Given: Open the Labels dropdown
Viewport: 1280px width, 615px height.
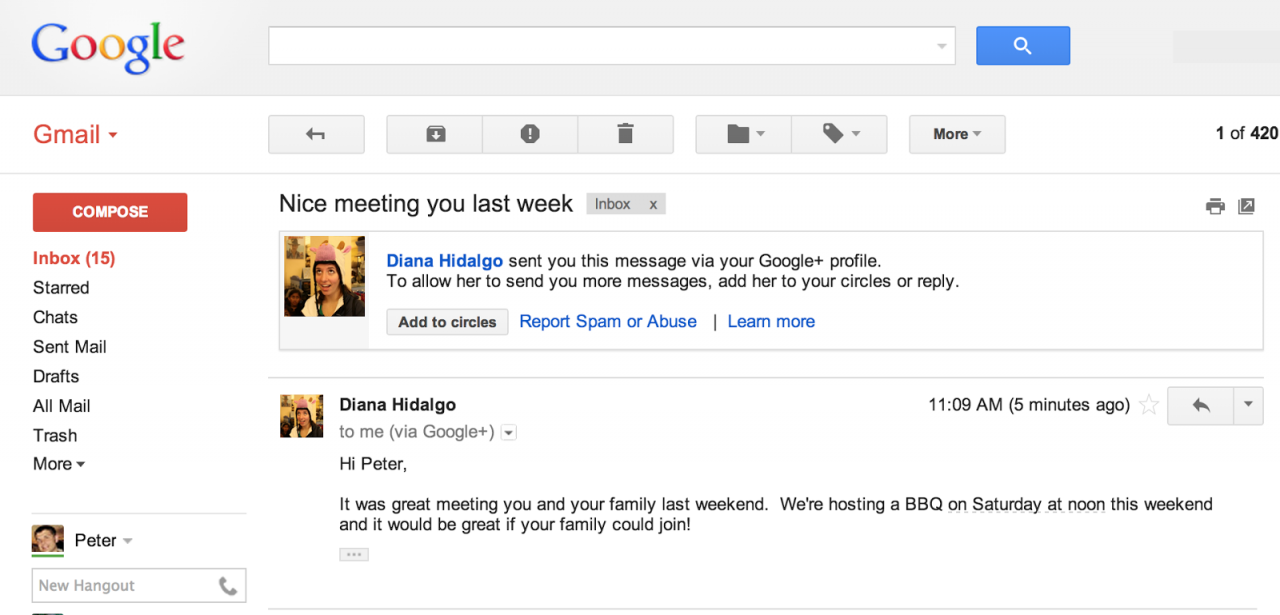Looking at the screenshot, I should pyautogui.click(x=839, y=133).
